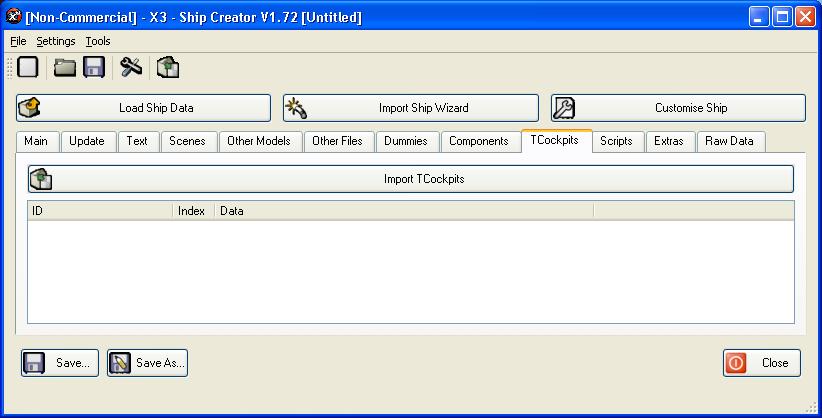Image resolution: width=822 pixels, height=418 pixels.
Task: Minimize the Ship Creator window
Action: pos(759,17)
